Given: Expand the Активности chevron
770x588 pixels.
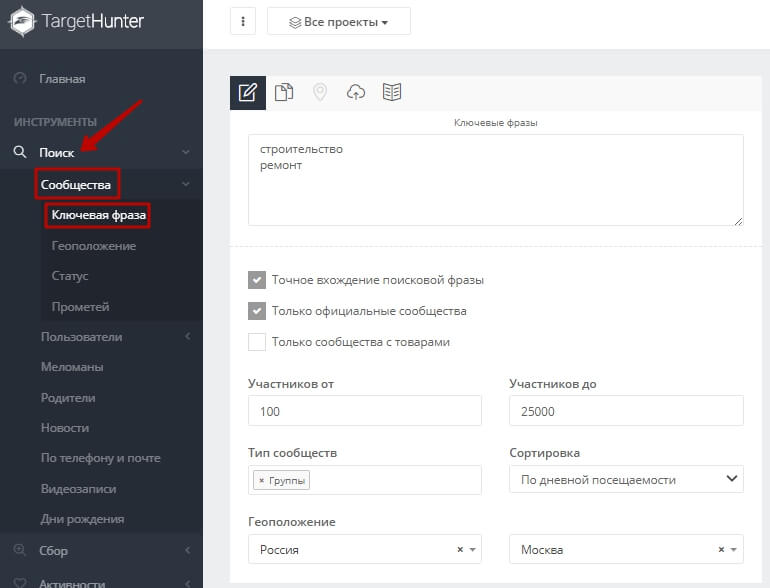Looking at the screenshot, I should tap(188, 583).
